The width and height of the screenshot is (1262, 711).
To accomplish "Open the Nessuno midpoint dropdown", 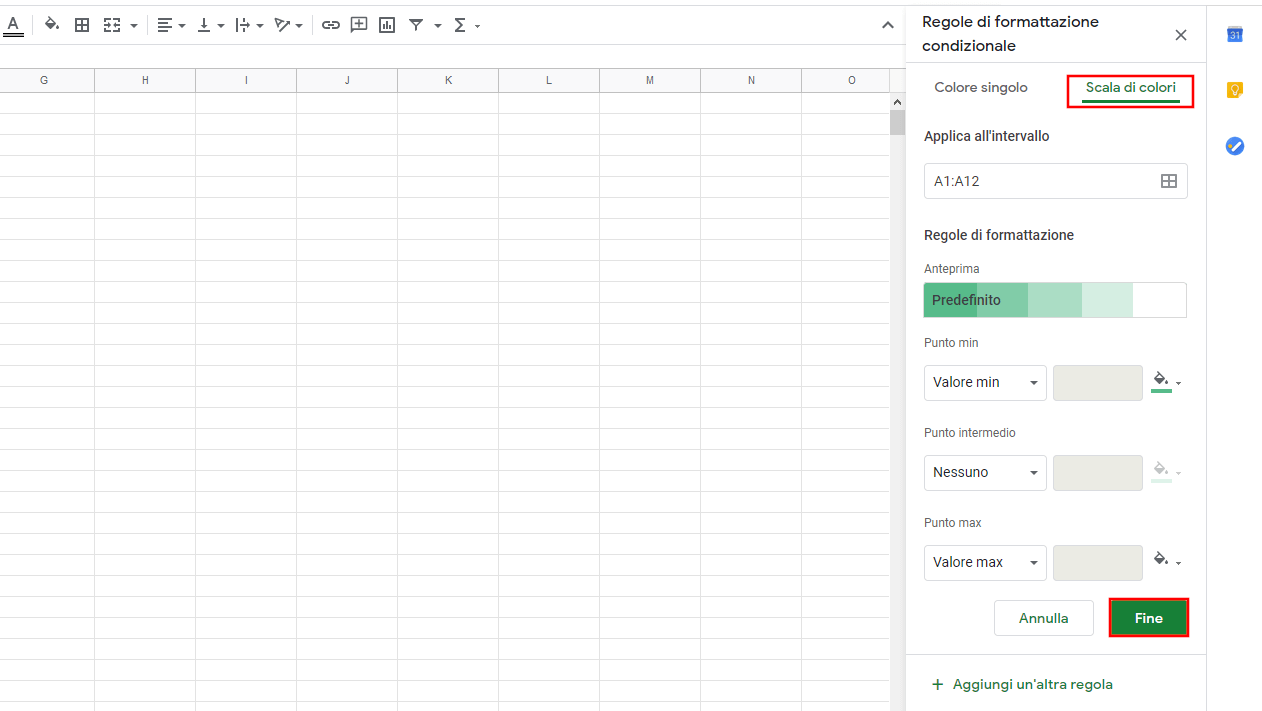I will click(985, 472).
